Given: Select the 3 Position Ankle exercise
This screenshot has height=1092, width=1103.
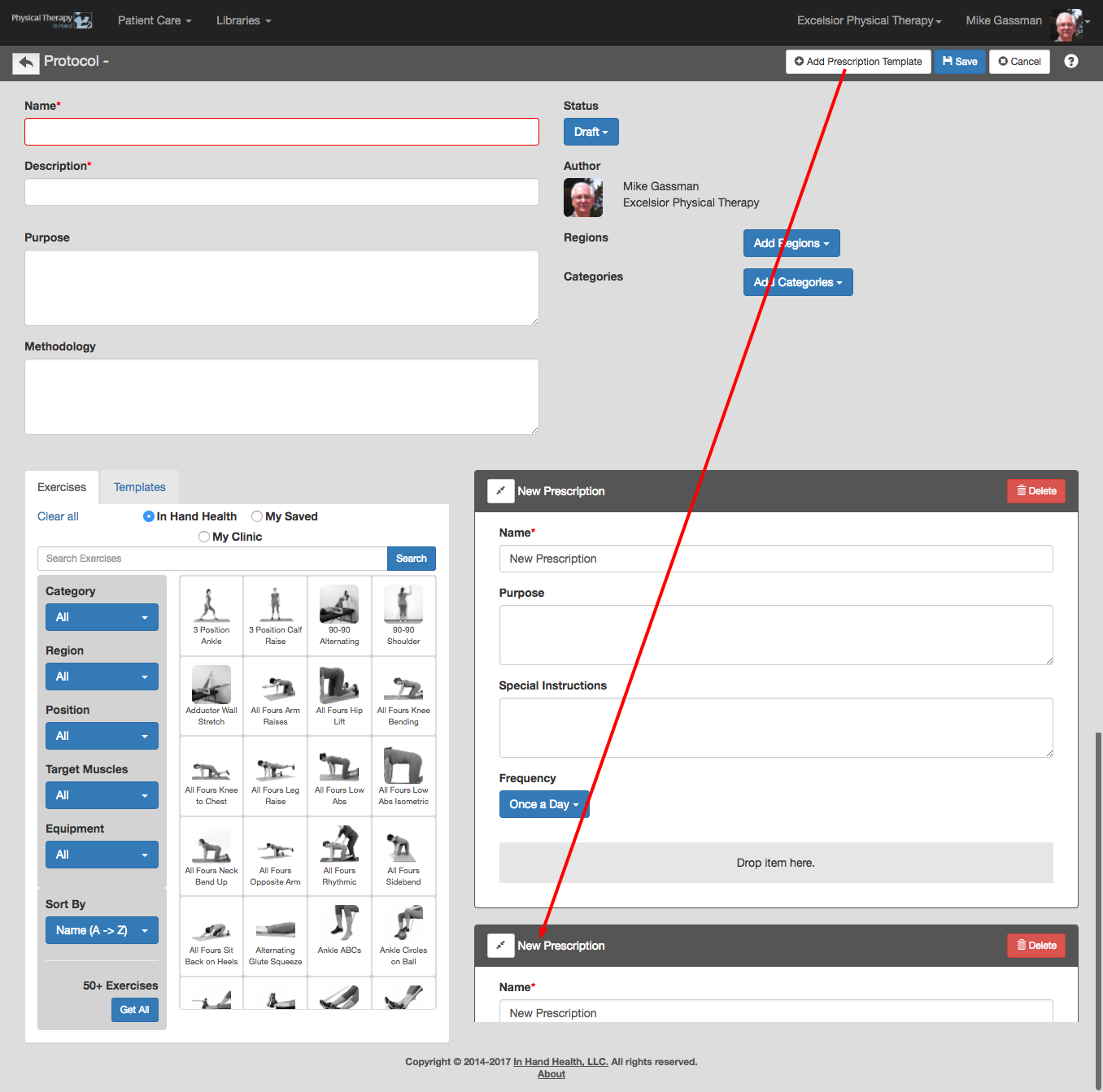Looking at the screenshot, I should 211,616.
